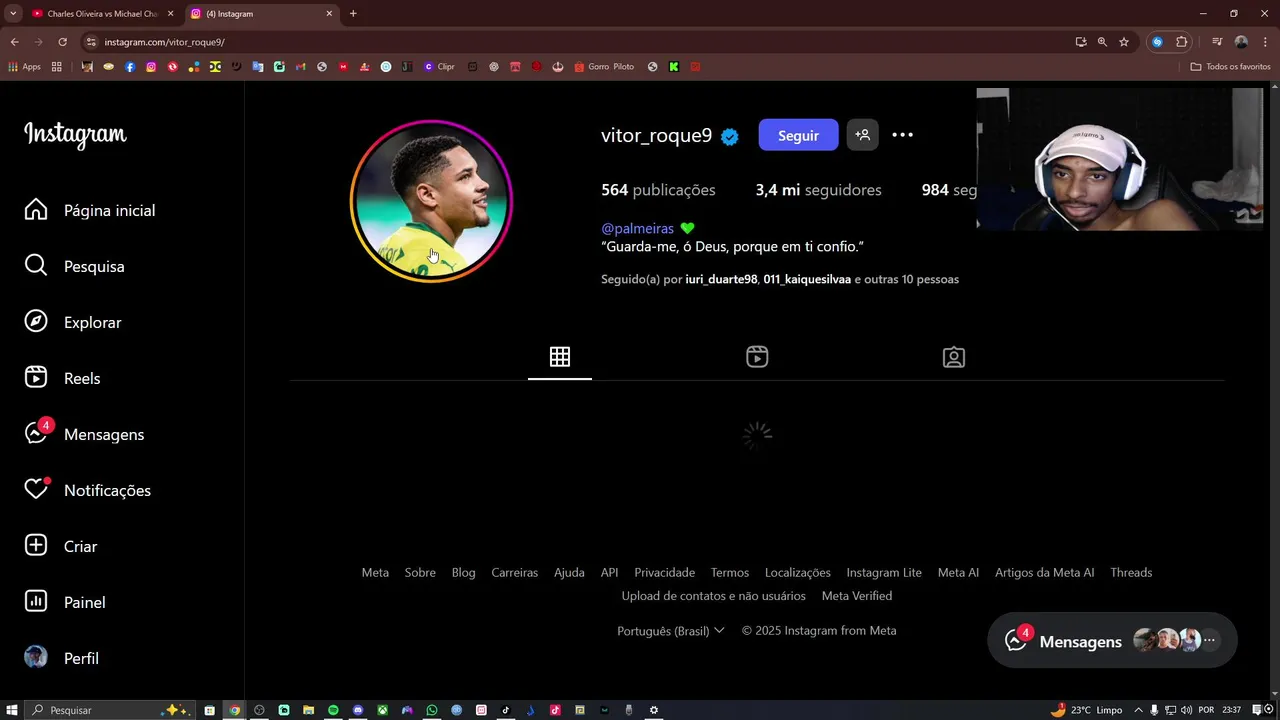Click the 564 publicações count
Viewport: 1280px width, 720px height.
(x=658, y=190)
